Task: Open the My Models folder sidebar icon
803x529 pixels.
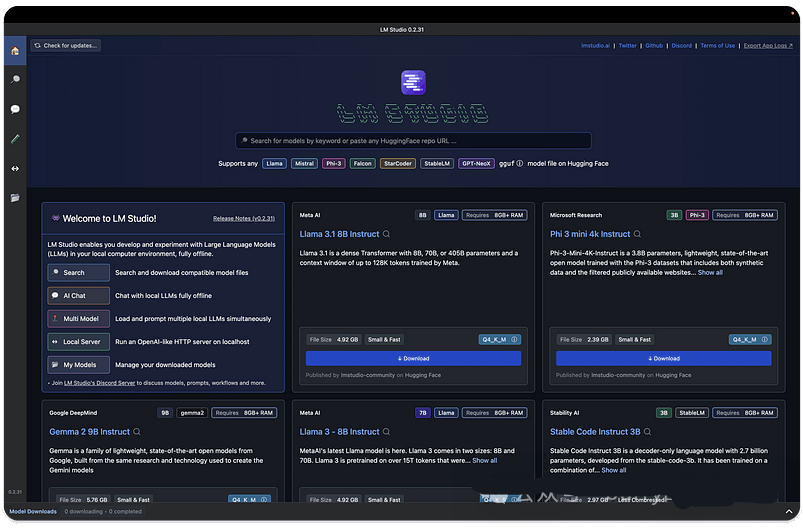Action: coord(15,198)
